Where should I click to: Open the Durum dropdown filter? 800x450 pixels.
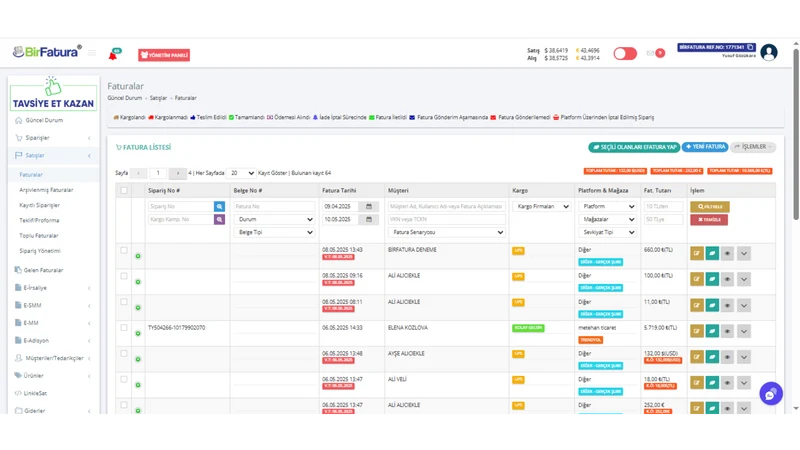point(274,219)
